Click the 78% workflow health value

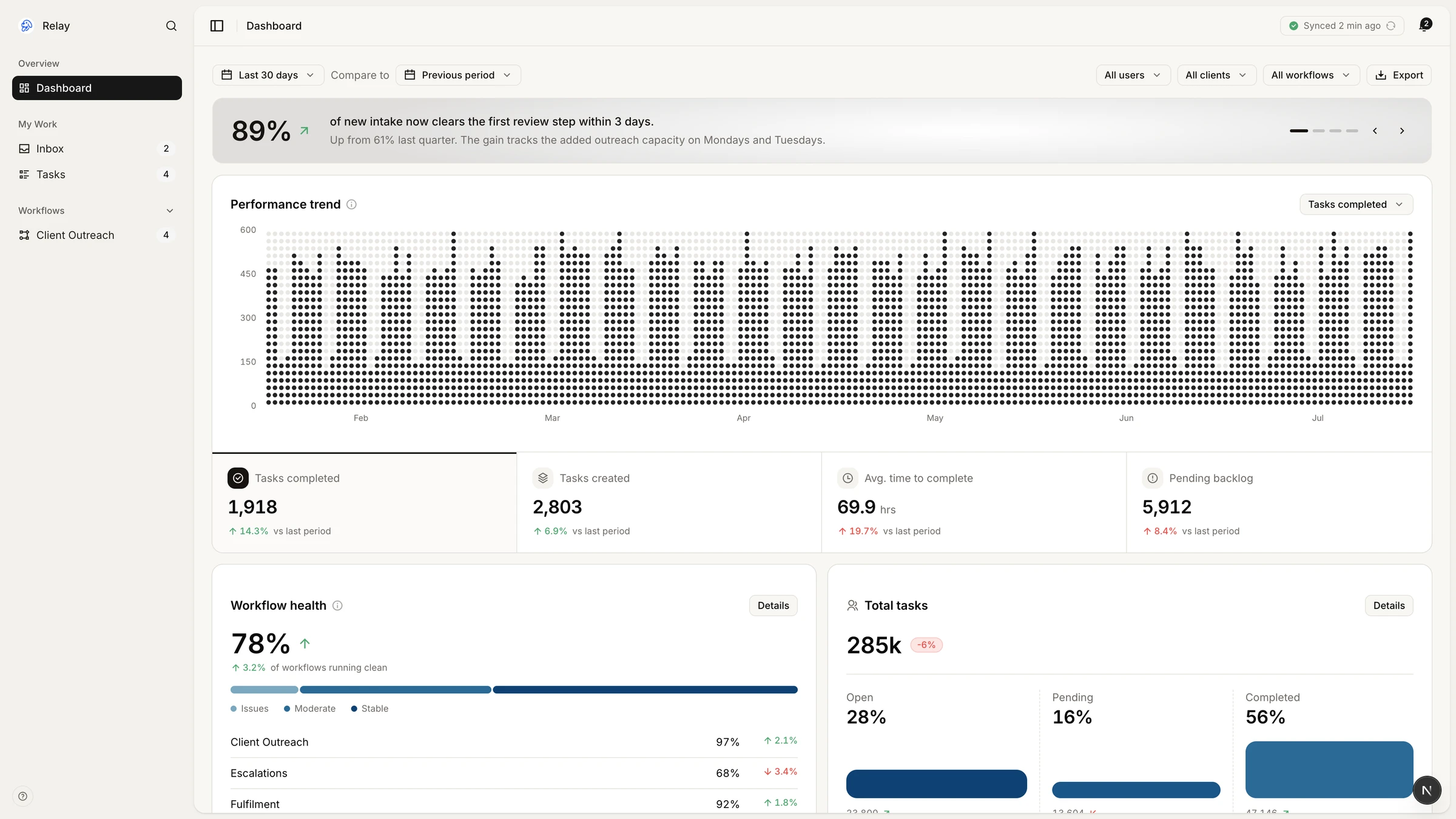(x=260, y=644)
